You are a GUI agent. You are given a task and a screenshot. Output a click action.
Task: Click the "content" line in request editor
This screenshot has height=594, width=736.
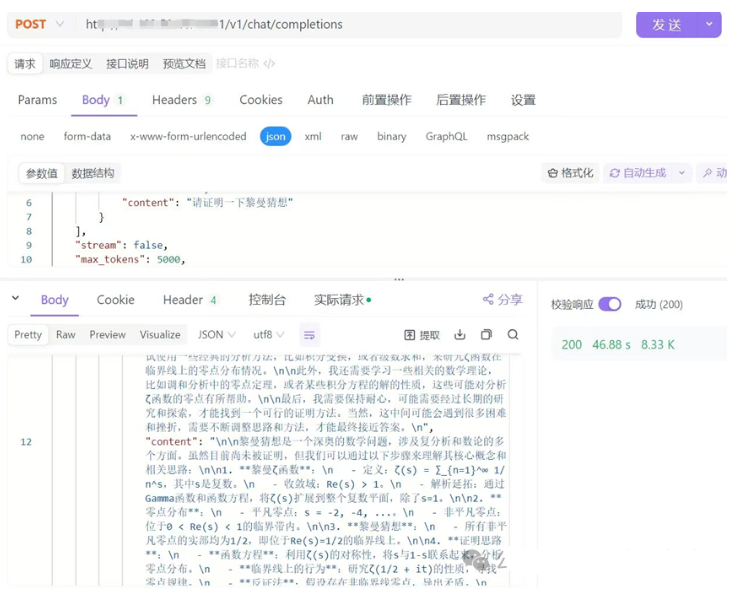207,203
